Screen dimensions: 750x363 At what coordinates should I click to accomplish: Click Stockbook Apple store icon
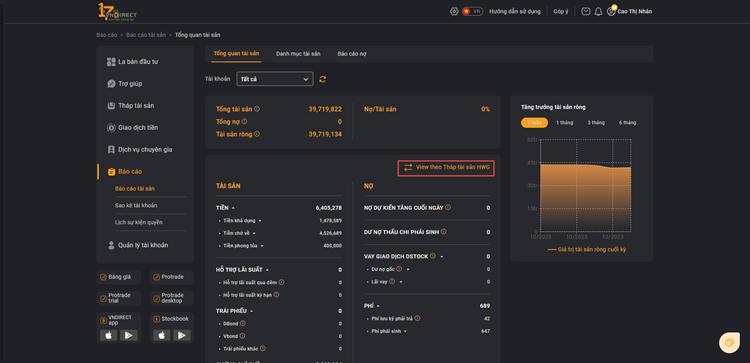(x=161, y=335)
